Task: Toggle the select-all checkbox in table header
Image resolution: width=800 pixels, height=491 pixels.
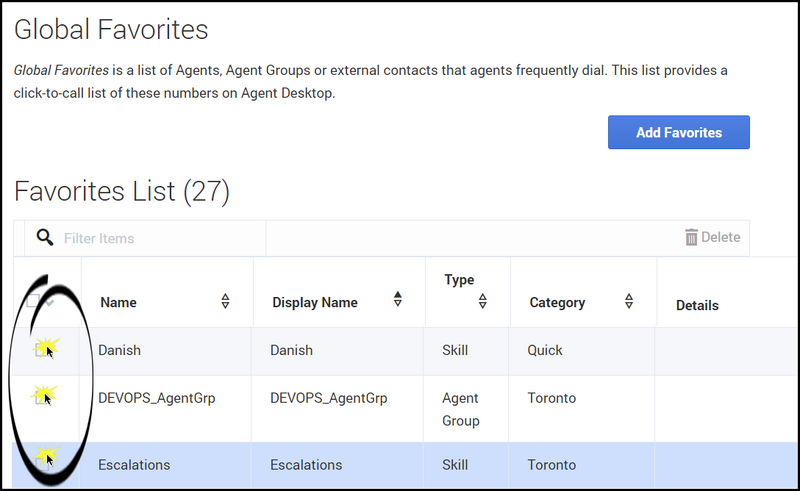Action: pyautogui.click(x=33, y=300)
